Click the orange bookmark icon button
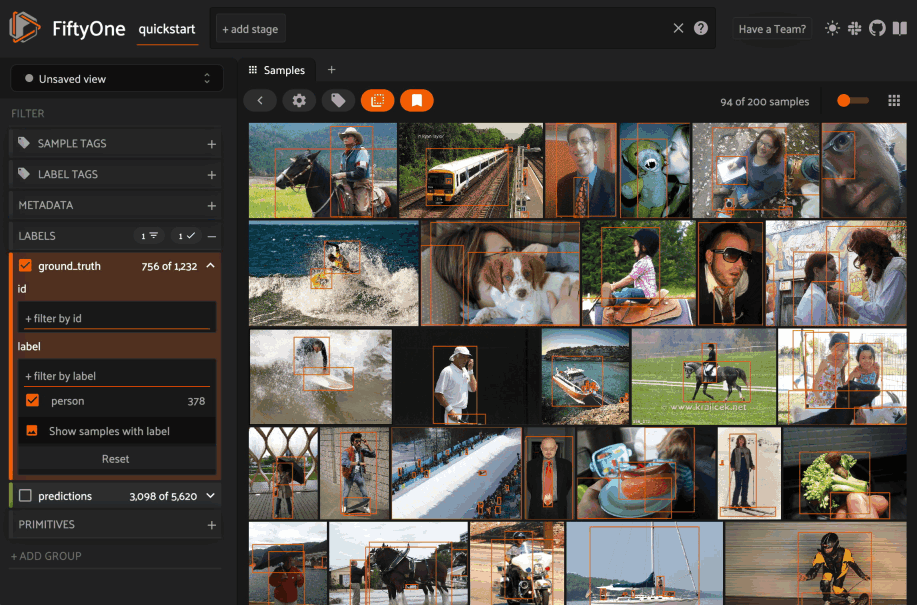Image resolution: width=917 pixels, height=605 pixels. (x=416, y=100)
